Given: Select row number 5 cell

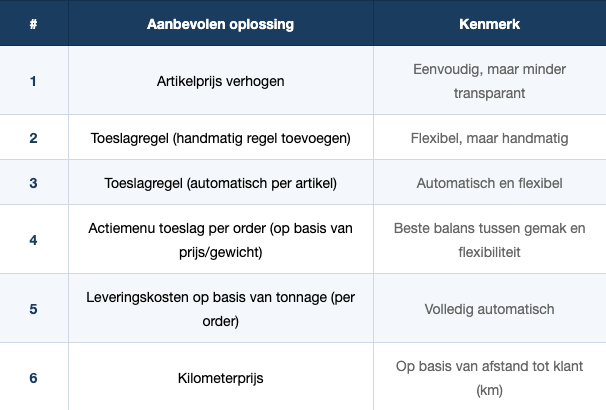Looking at the screenshot, I should tap(34, 309).
